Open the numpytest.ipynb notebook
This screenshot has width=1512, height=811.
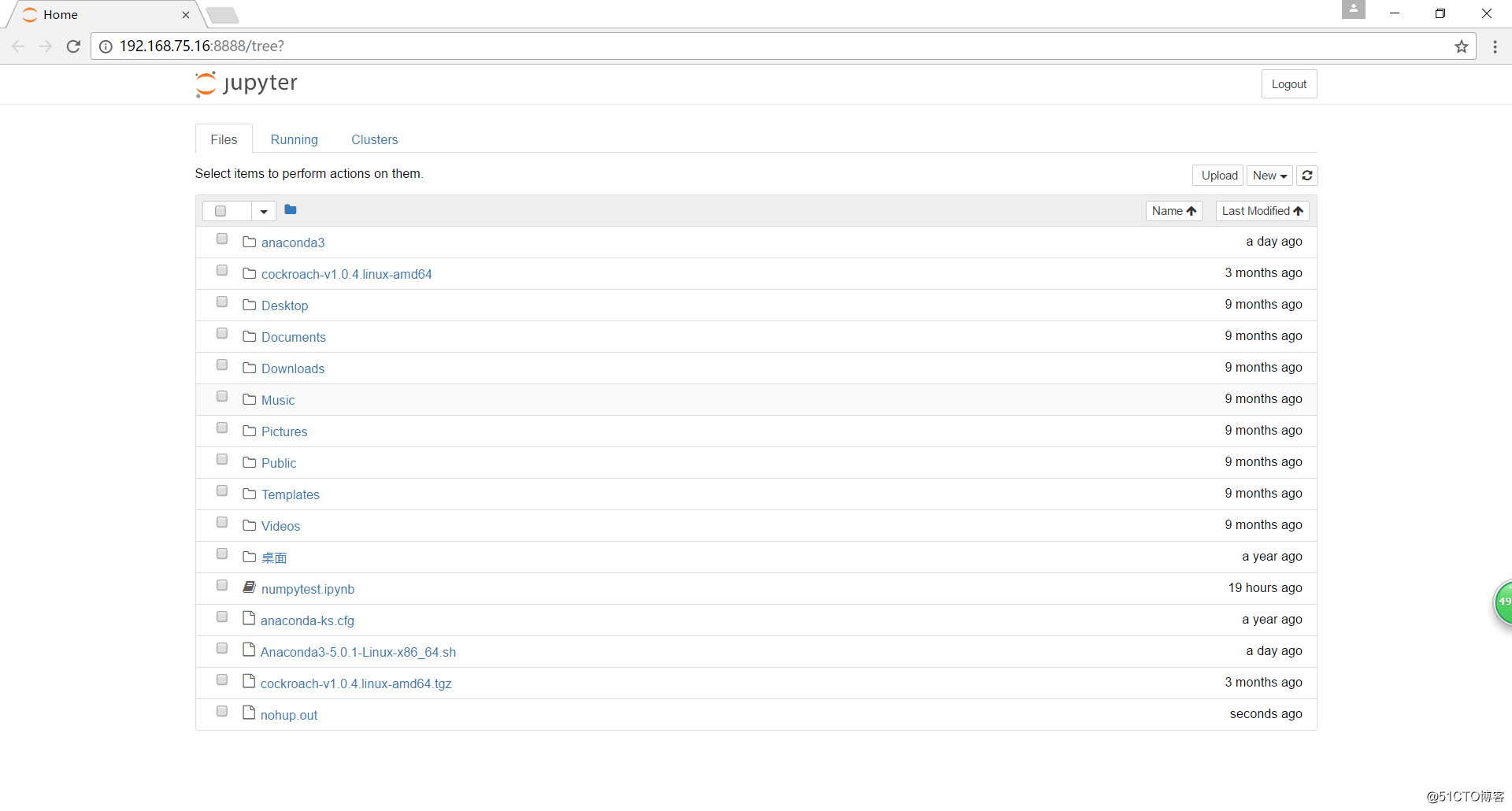[308, 588]
